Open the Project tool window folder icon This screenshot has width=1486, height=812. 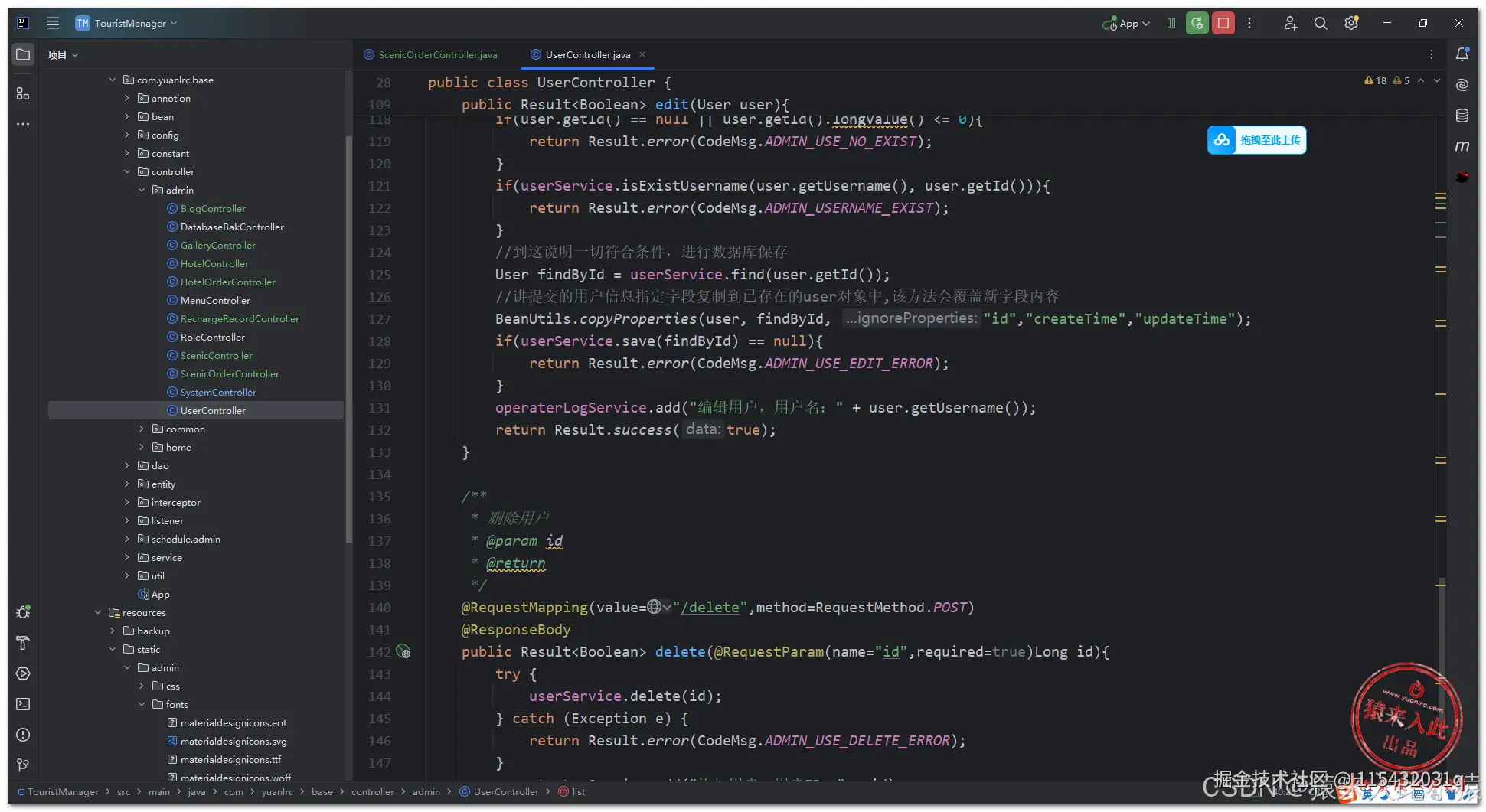(x=23, y=54)
